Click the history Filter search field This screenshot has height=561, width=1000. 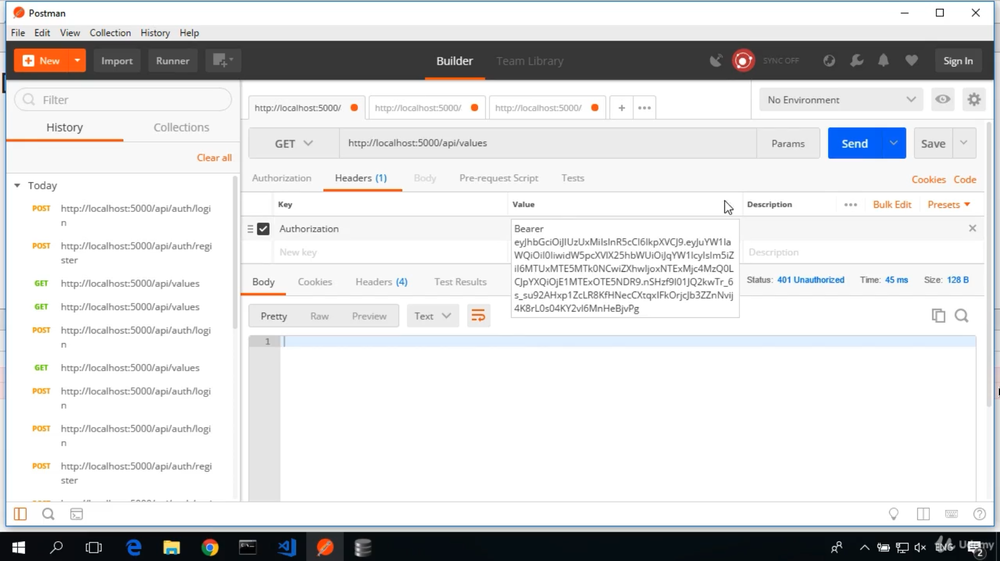click(123, 99)
